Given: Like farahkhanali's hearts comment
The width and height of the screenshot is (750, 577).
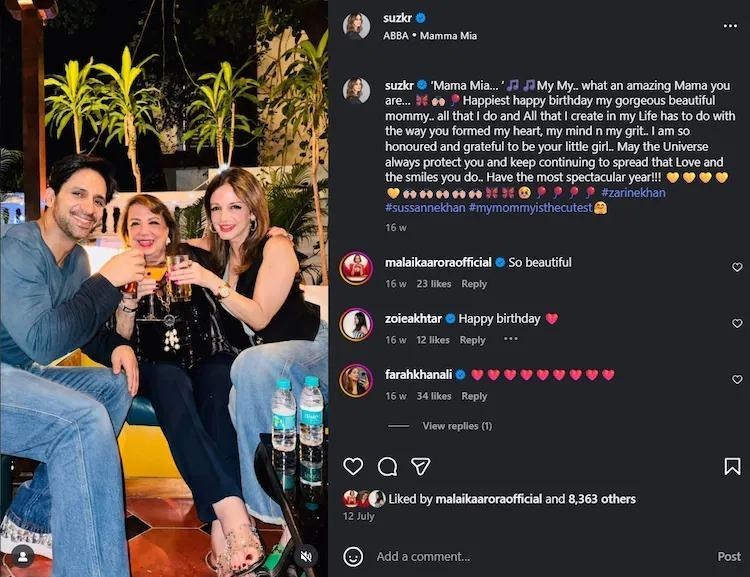Looking at the screenshot, I should tap(737, 380).
